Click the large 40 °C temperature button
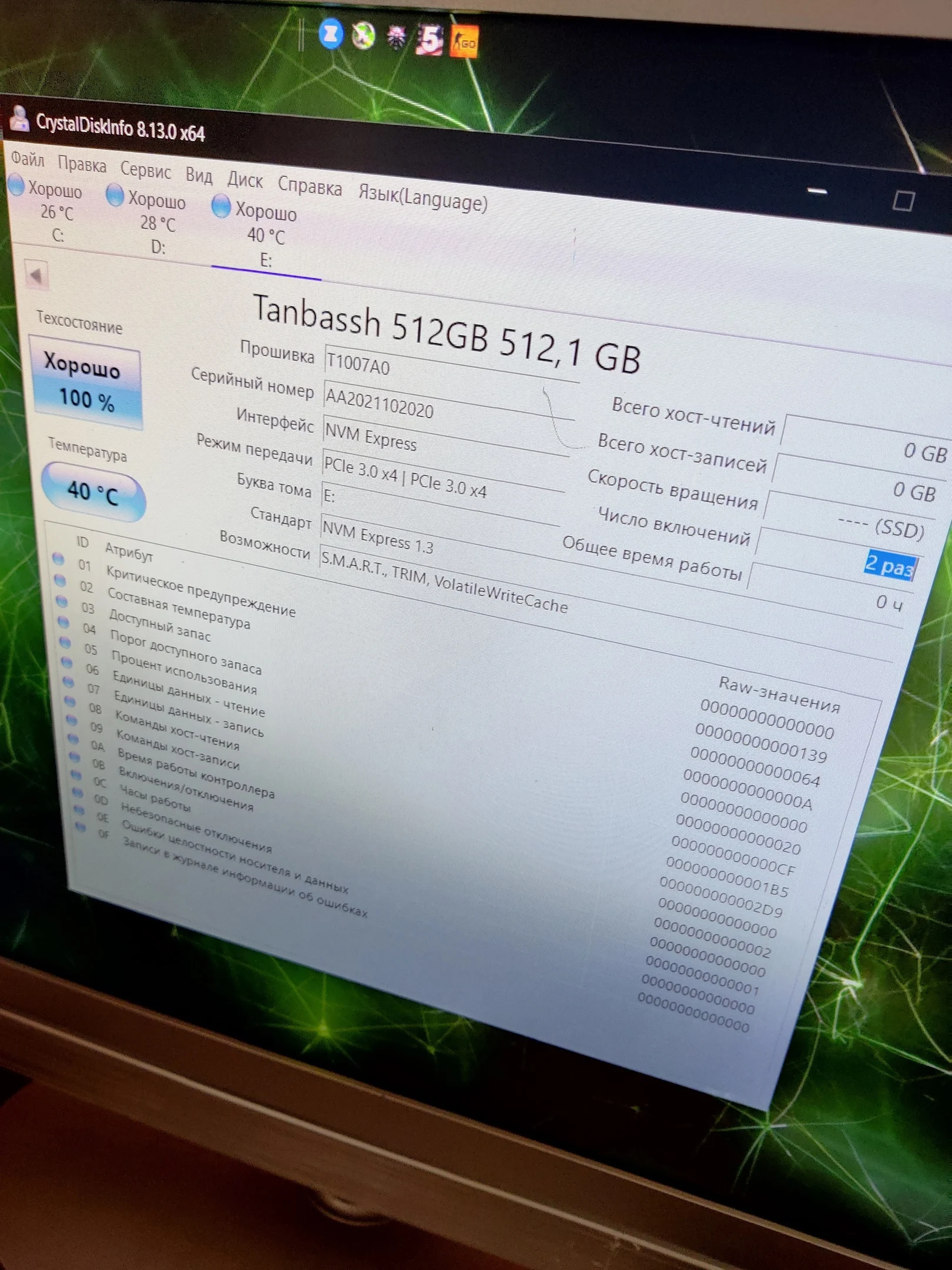 93,493
